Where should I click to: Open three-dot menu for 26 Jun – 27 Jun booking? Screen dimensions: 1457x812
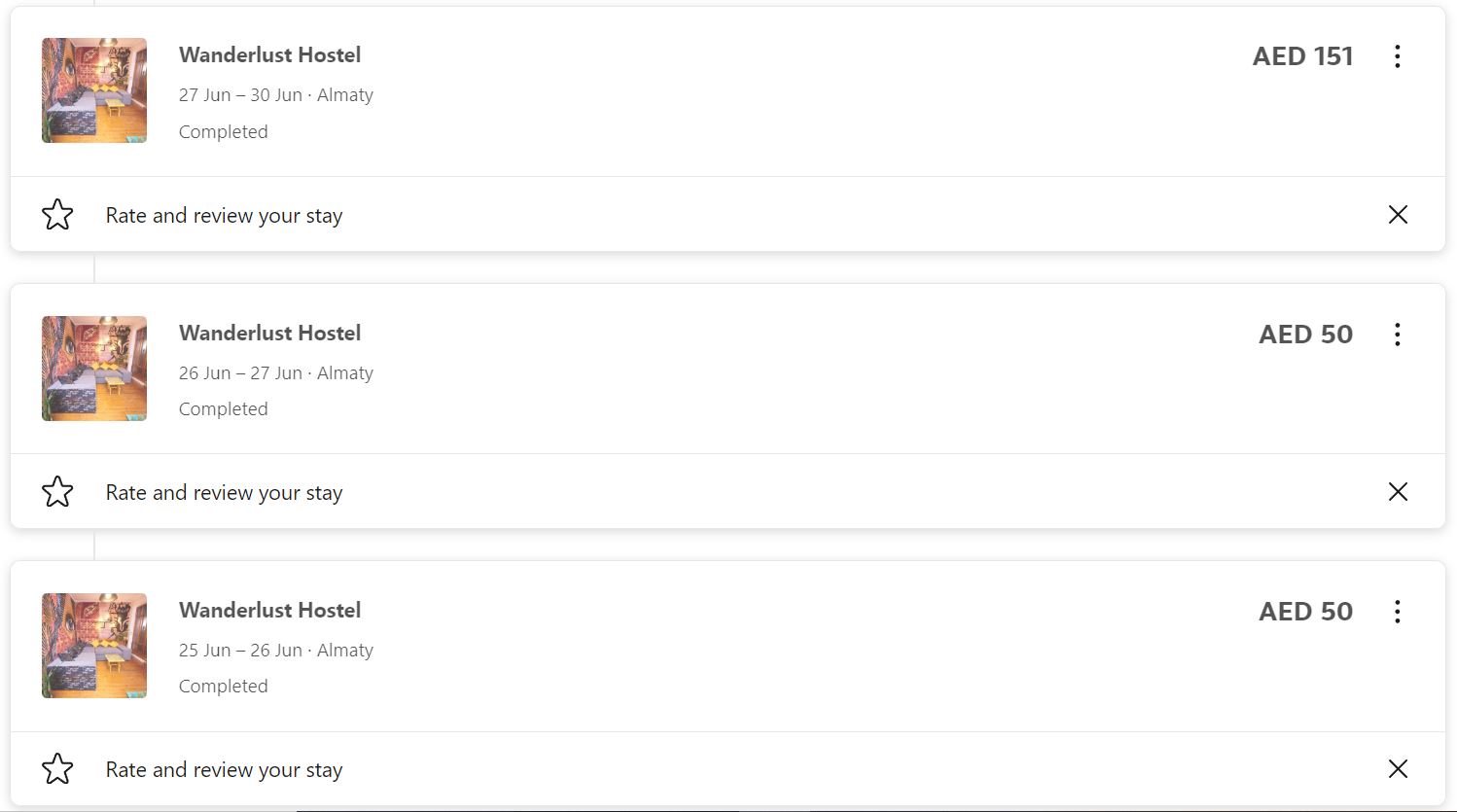point(1397,335)
